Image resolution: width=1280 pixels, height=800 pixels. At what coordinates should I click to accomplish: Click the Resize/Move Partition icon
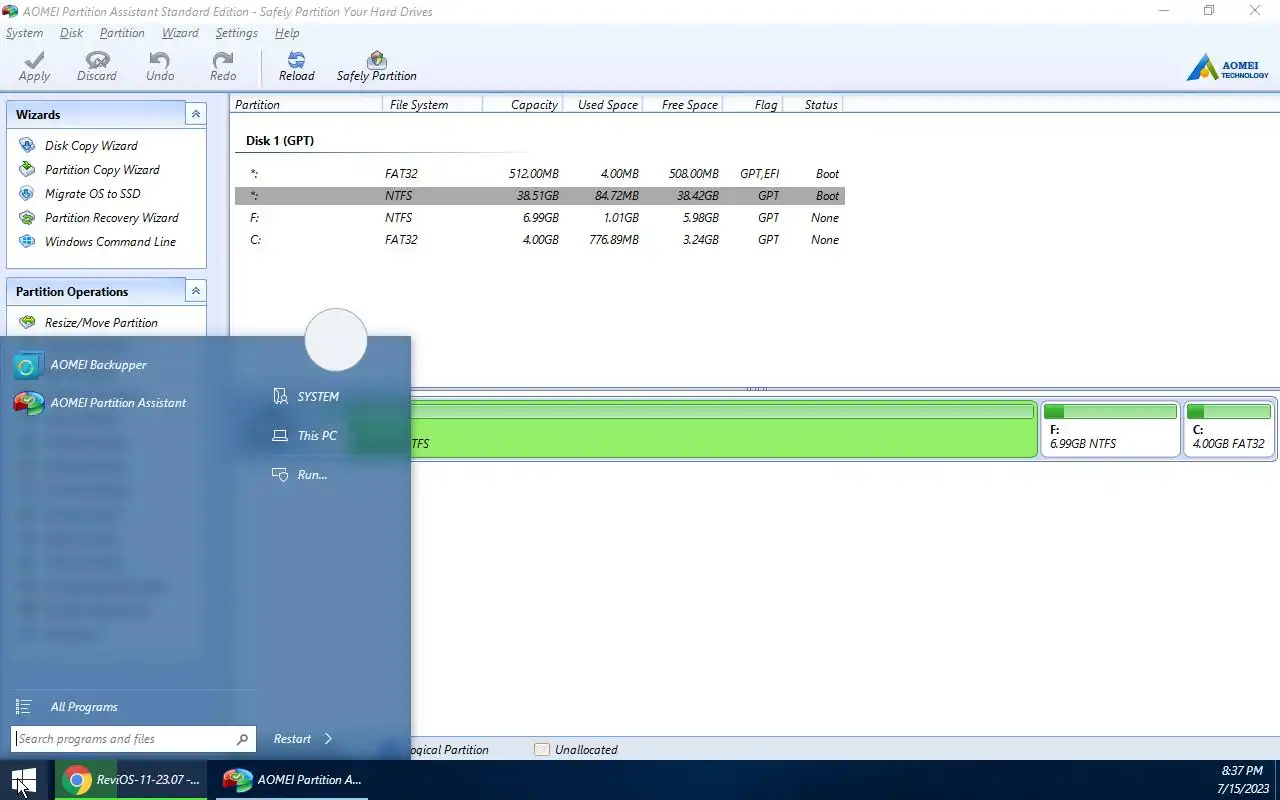[x=27, y=323]
